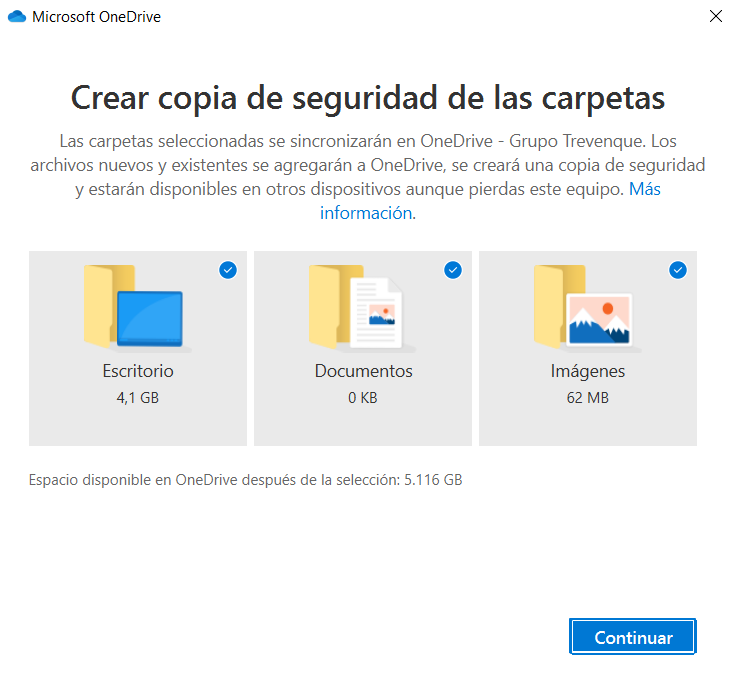The height and width of the screenshot is (680, 740).
Task: Click the '62 MB' size text
Action: (x=588, y=398)
